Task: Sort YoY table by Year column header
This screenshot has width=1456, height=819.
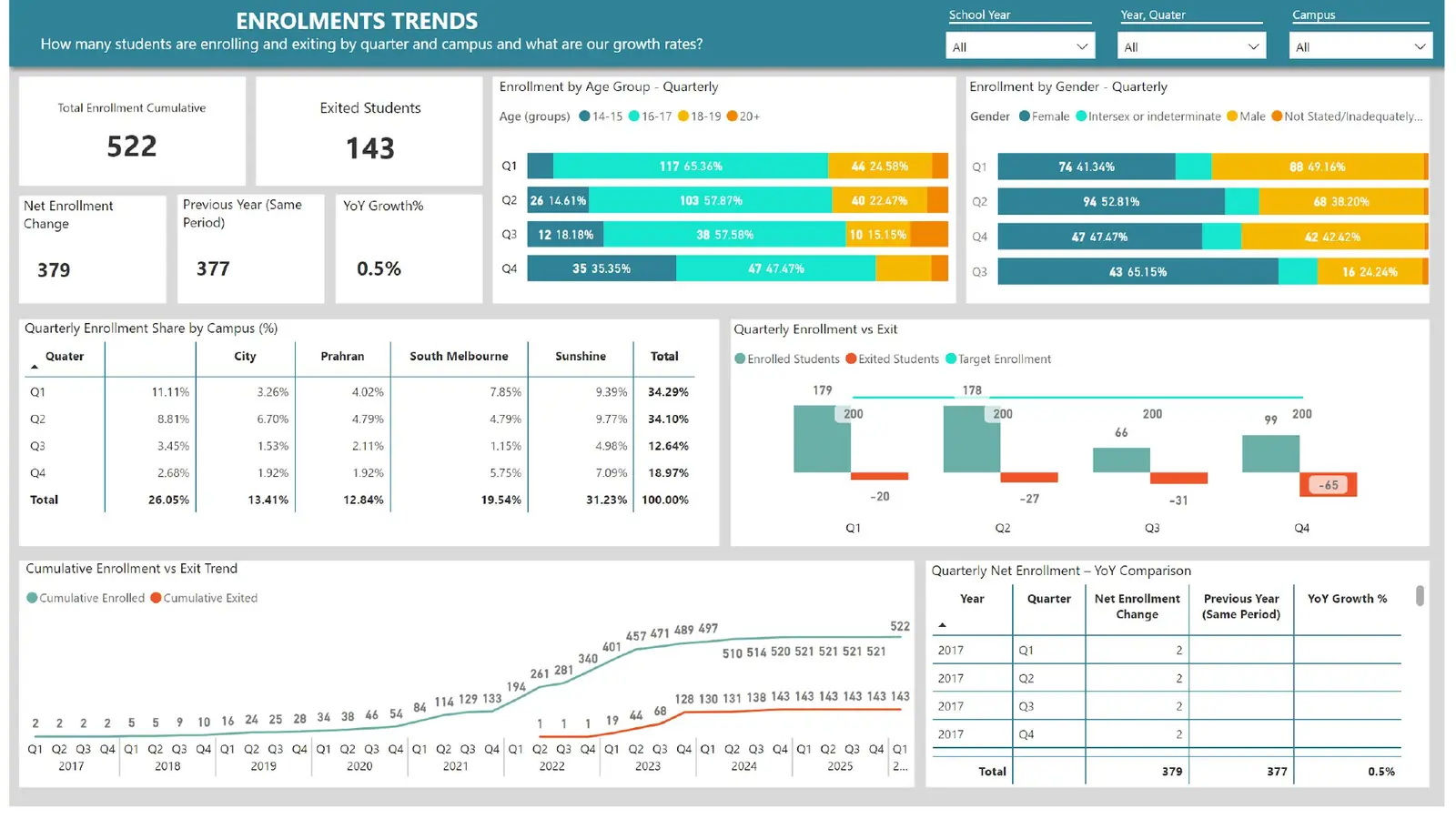Action: pos(972,599)
